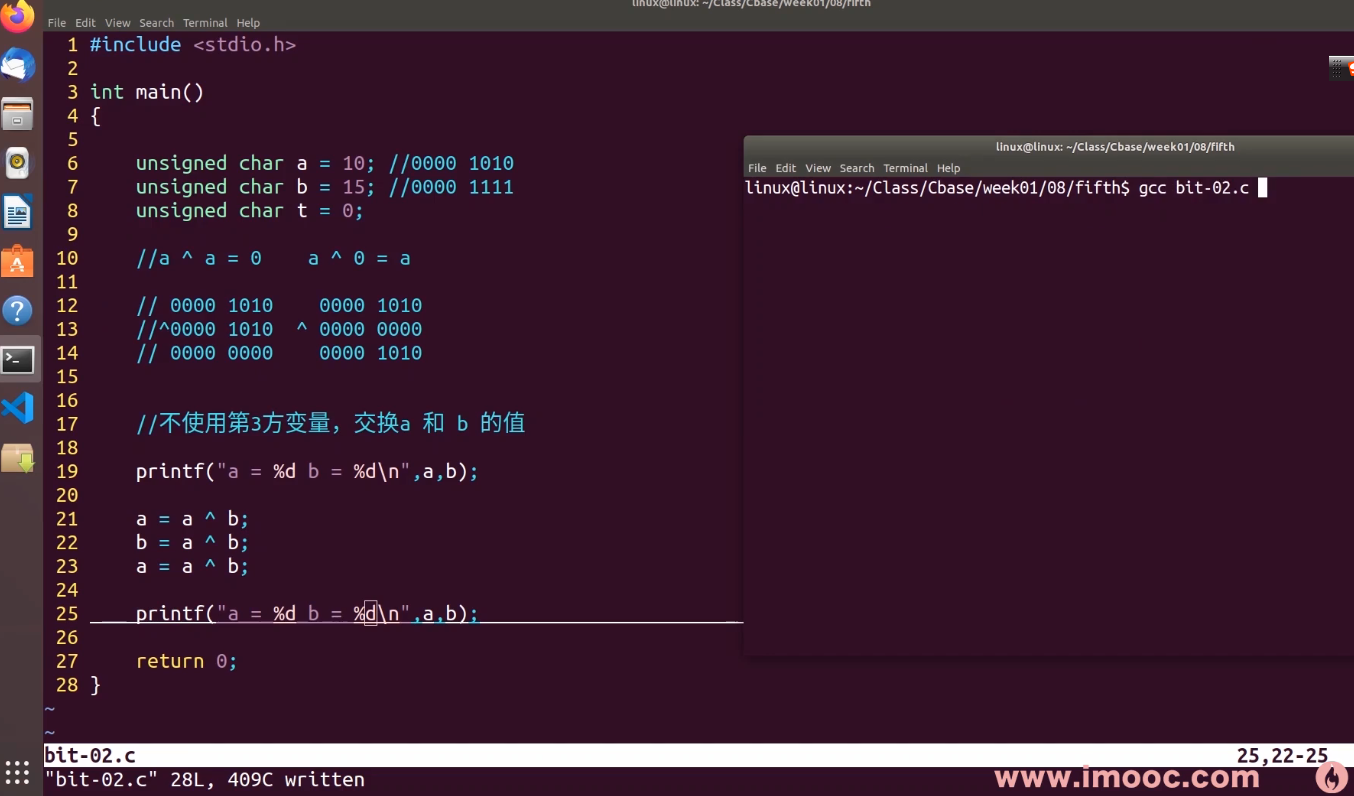Open Edit menu in the gcc terminal window
Screen dimensions: 1354x796
pos(786,168)
